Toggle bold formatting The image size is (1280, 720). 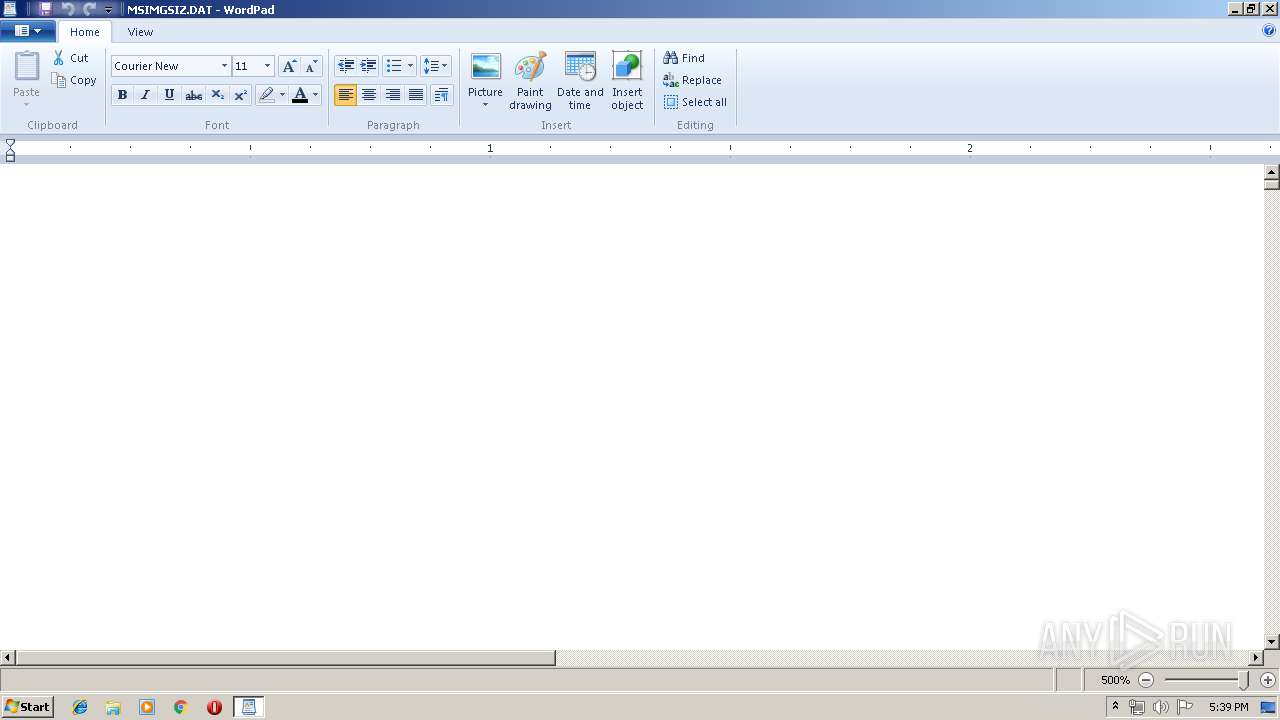coord(122,95)
